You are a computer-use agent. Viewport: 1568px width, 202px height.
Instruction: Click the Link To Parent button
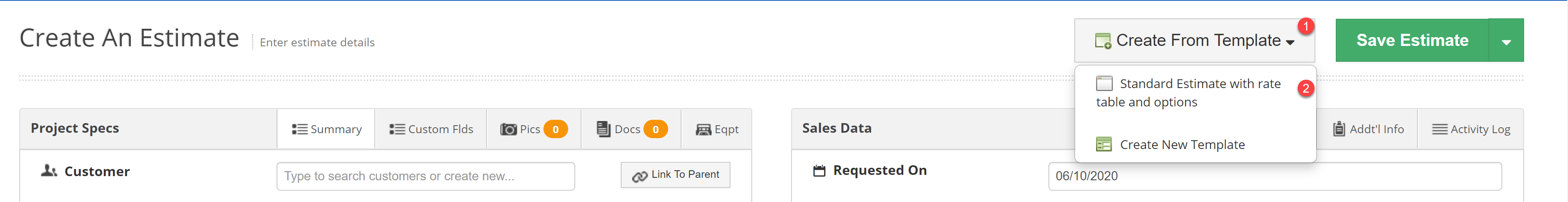pos(676,175)
